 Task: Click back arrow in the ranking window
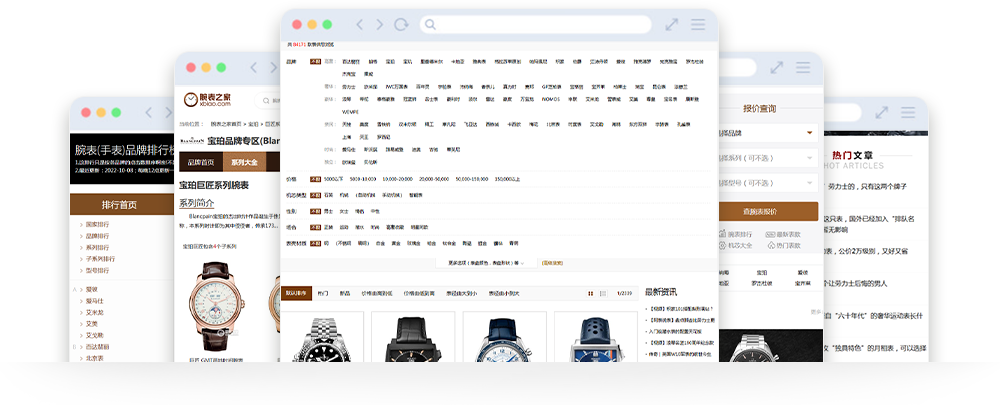tap(148, 112)
